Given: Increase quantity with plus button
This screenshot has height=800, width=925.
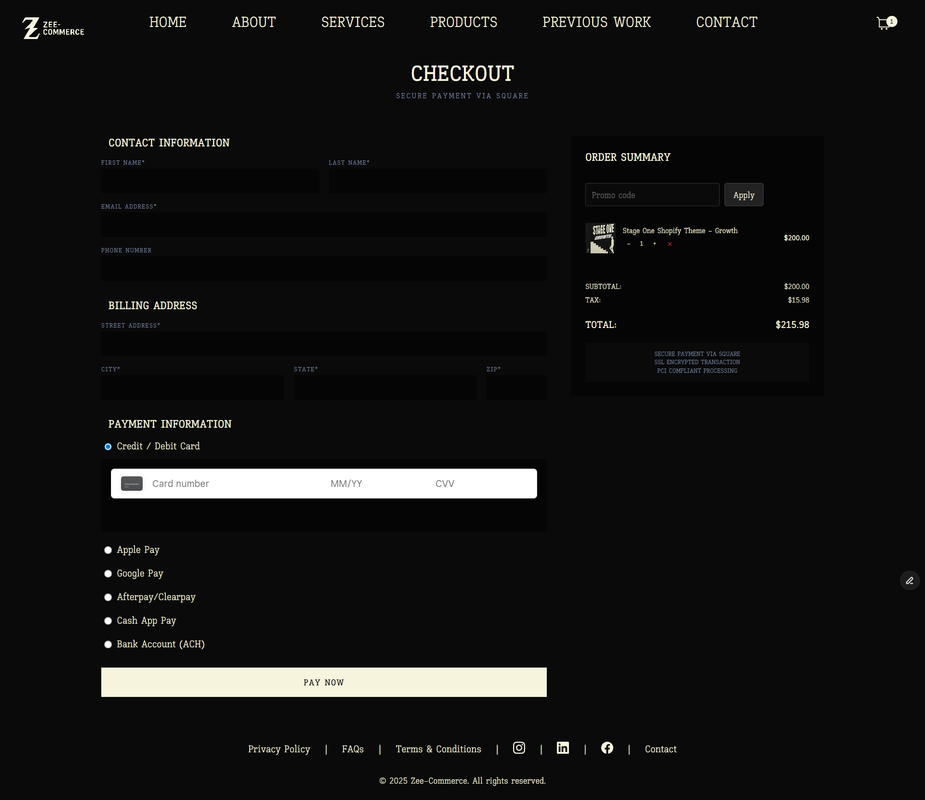Looking at the screenshot, I should tap(654, 244).
